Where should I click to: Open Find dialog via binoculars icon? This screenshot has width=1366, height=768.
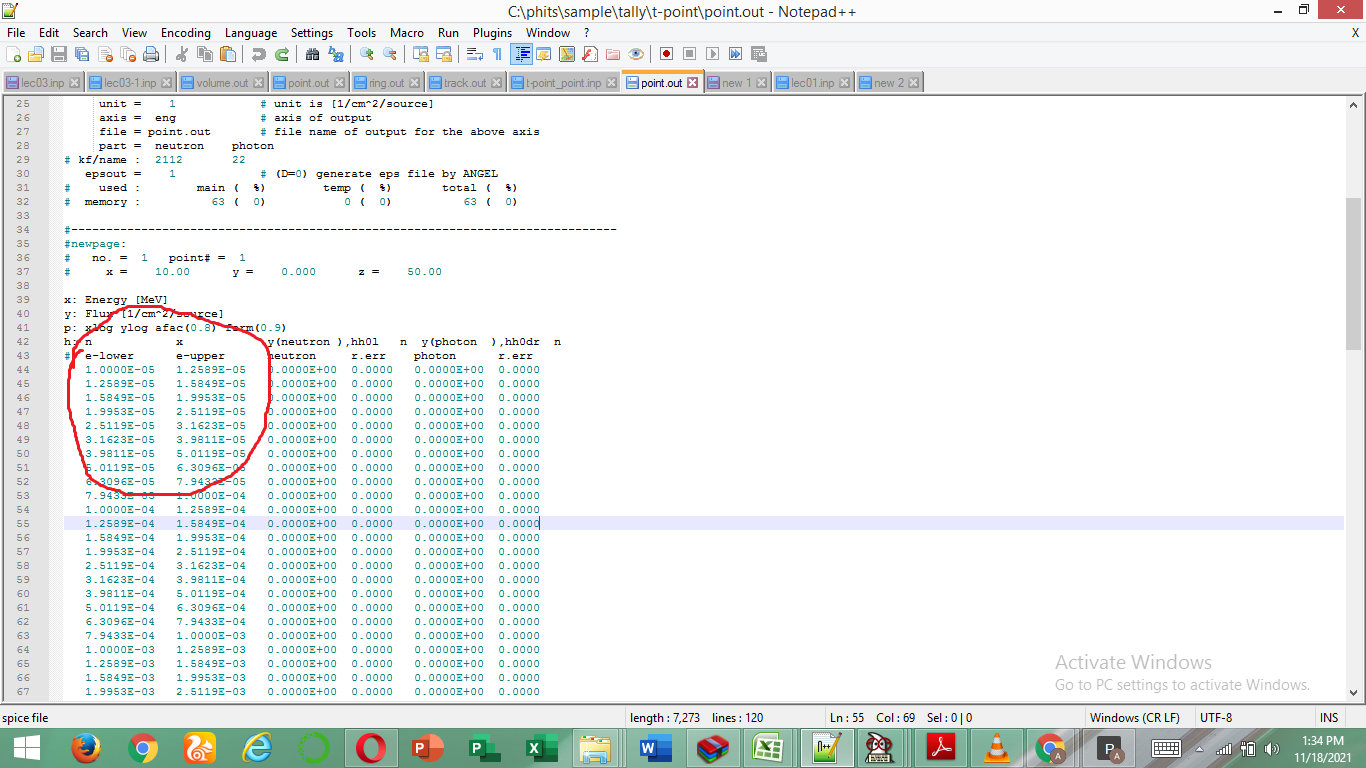click(313, 54)
